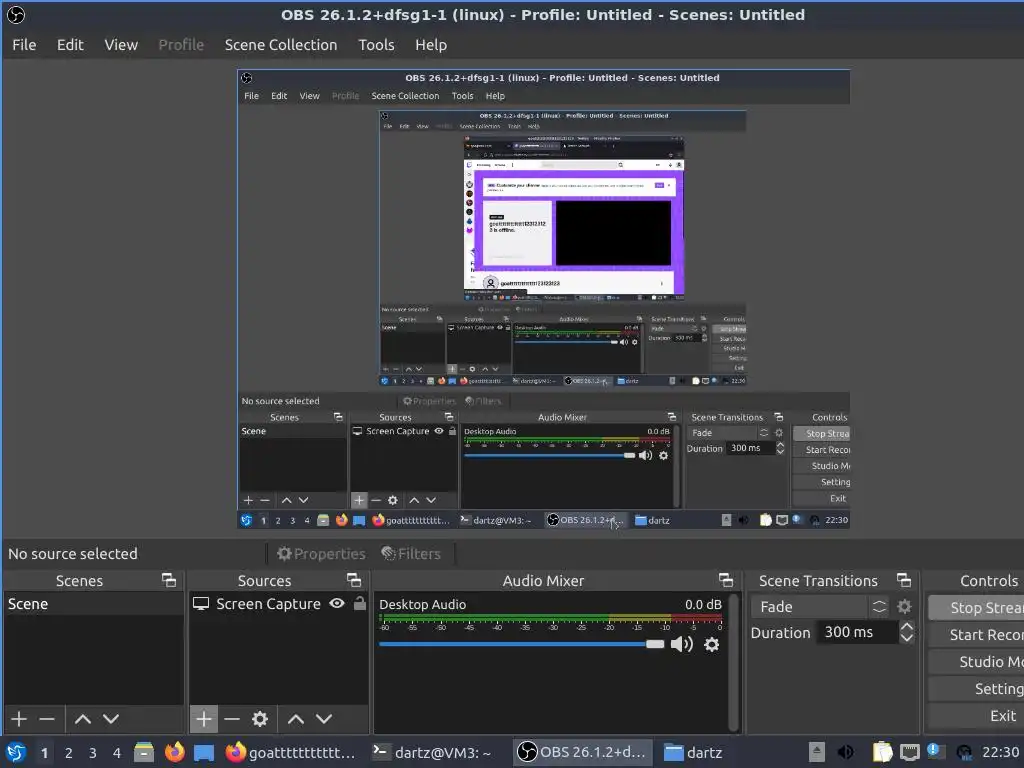Viewport: 1024px width, 768px height.
Task: Decrease transition duration with down arrow
Action: (906, 638)
